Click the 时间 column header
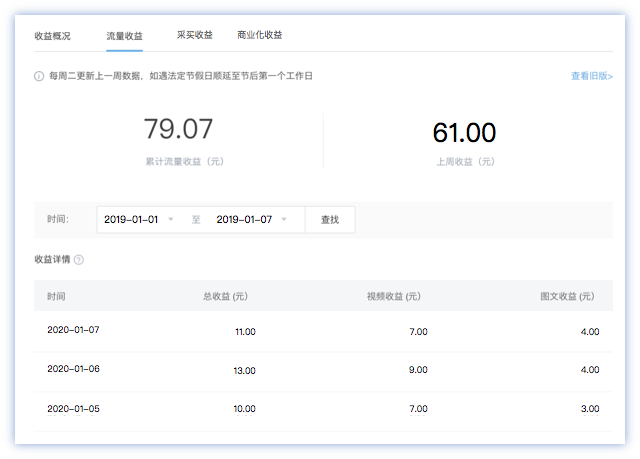The image size is (640, 459). [56, 296]
